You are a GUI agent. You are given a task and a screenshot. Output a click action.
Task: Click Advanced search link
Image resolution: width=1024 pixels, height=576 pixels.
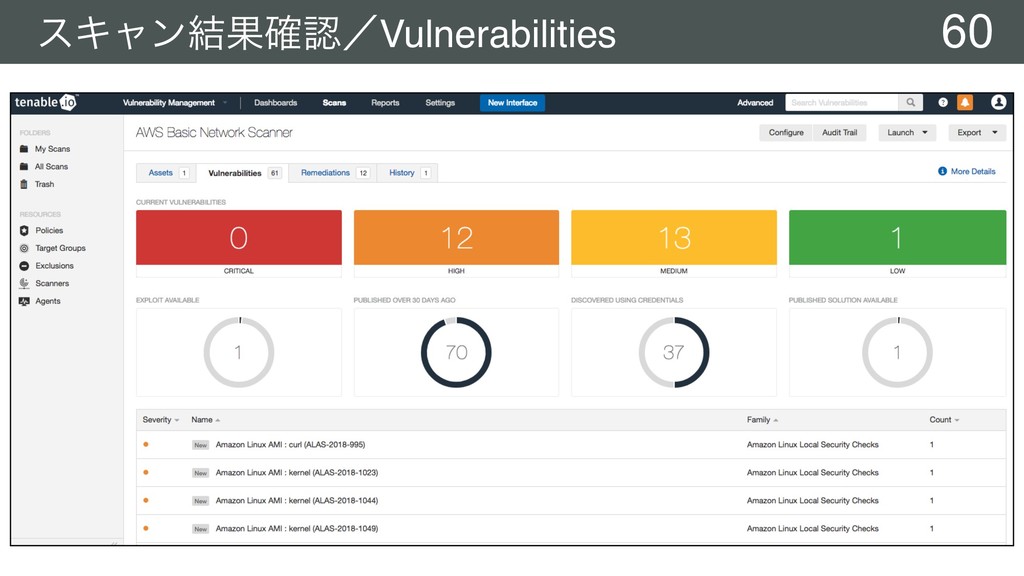[x=755, y=103]
